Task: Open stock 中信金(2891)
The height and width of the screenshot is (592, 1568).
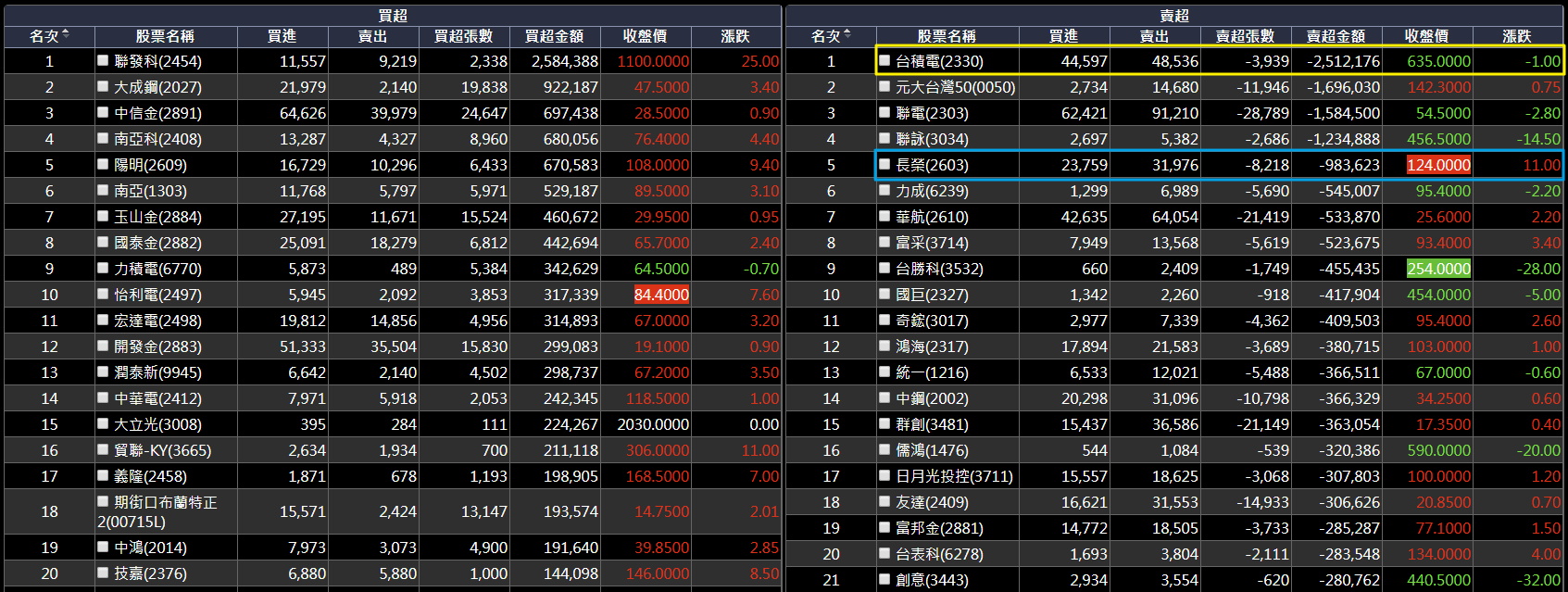Action: point(157,113)
